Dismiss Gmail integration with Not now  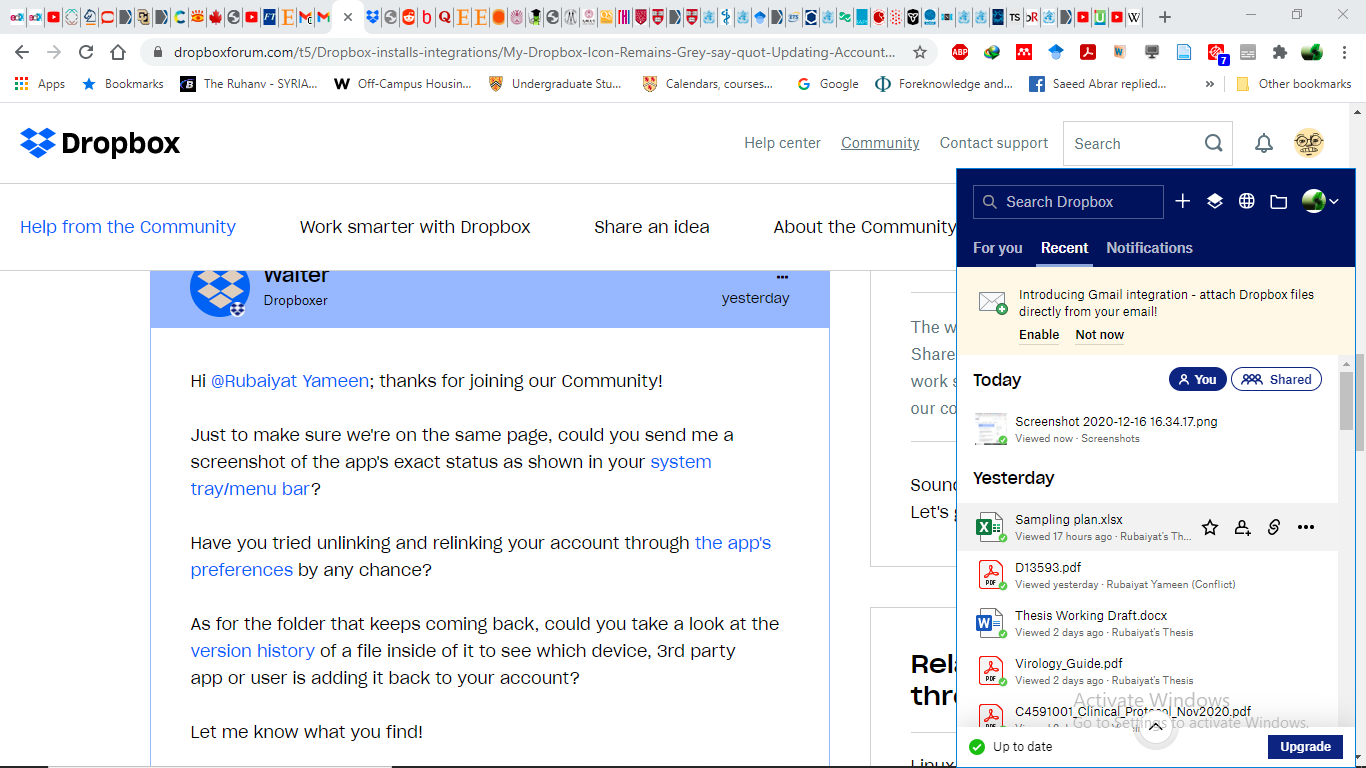1099,335
